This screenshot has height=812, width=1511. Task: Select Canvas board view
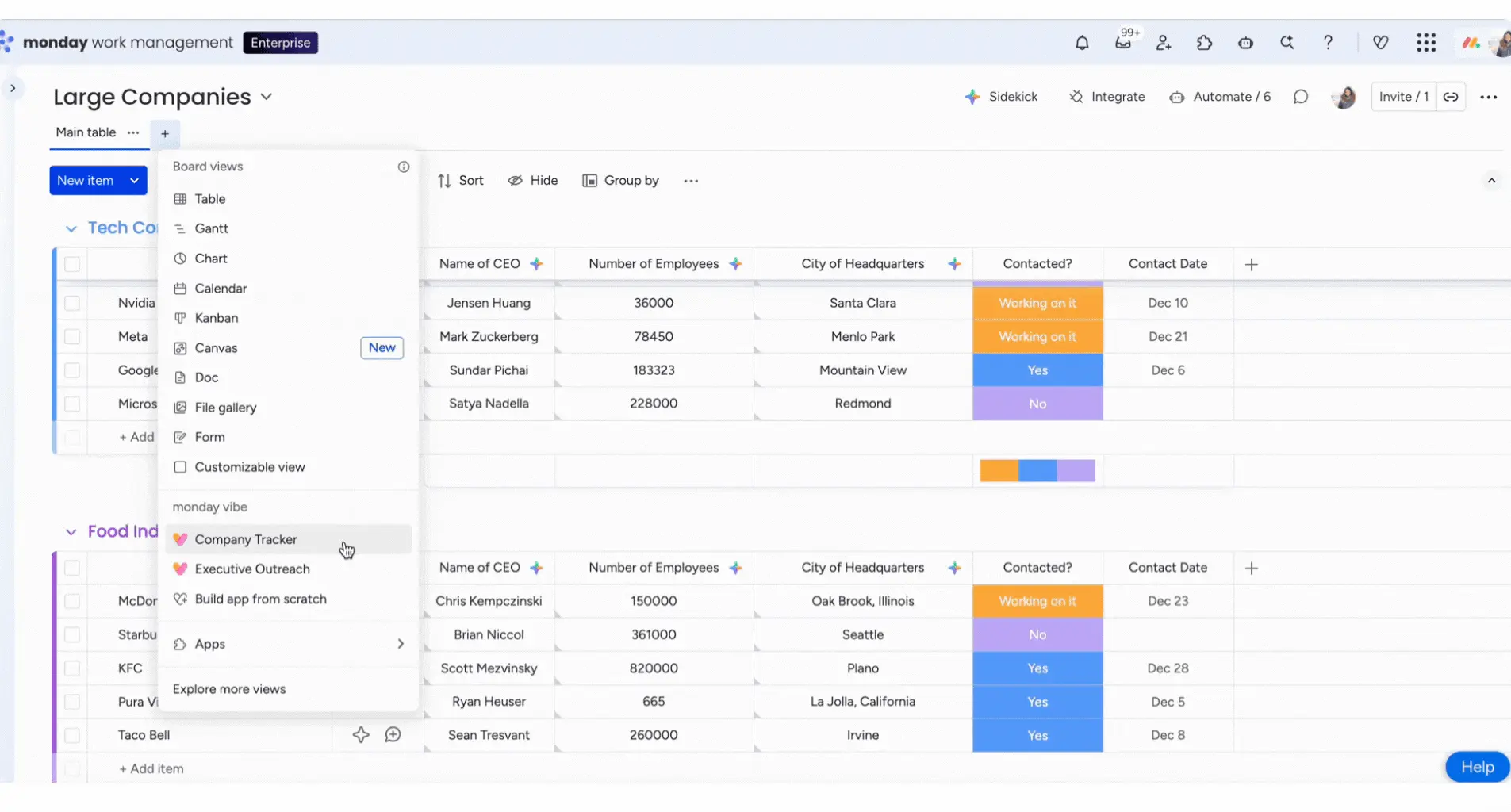(288, 348)
